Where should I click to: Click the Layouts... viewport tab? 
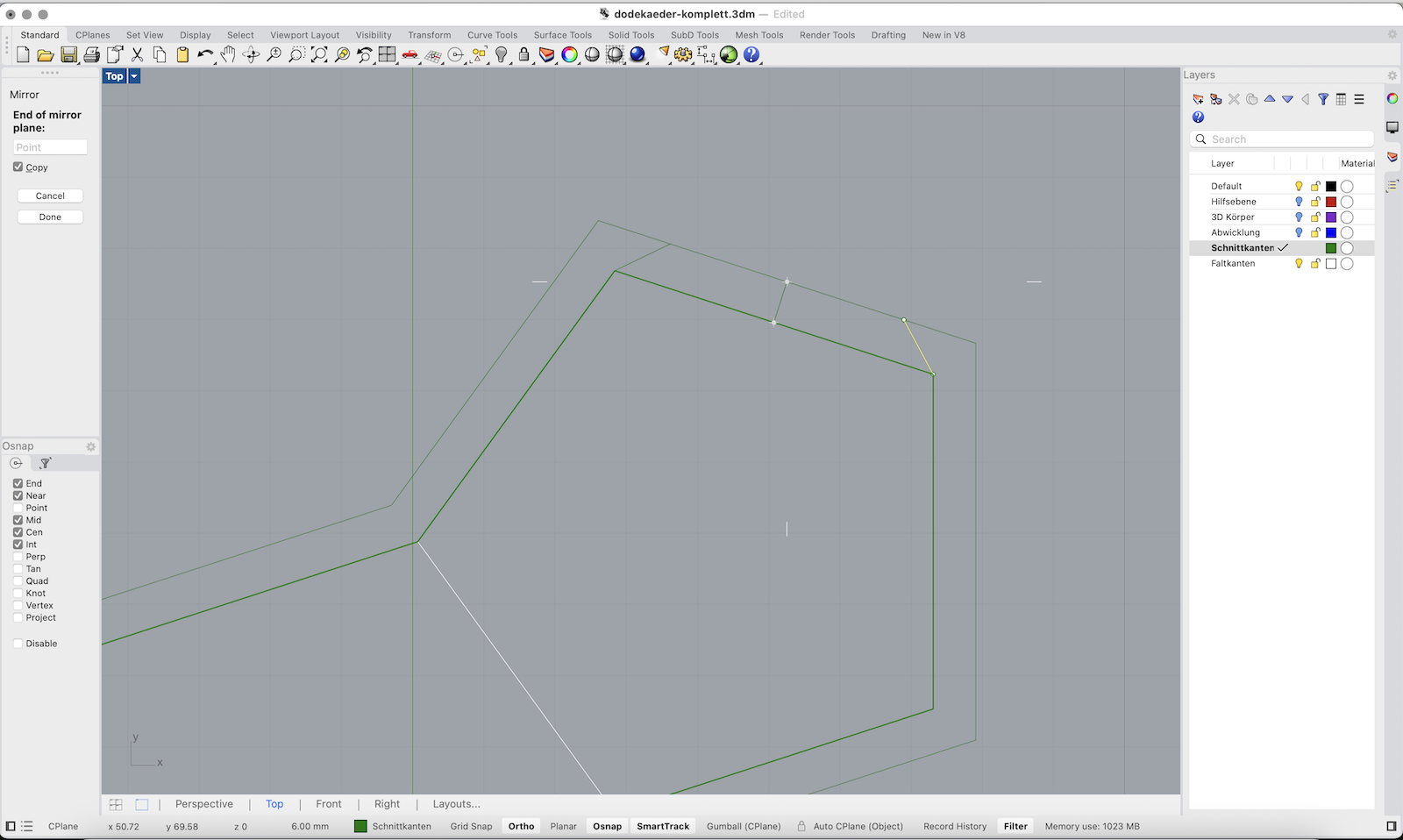(x=456, y=804)
